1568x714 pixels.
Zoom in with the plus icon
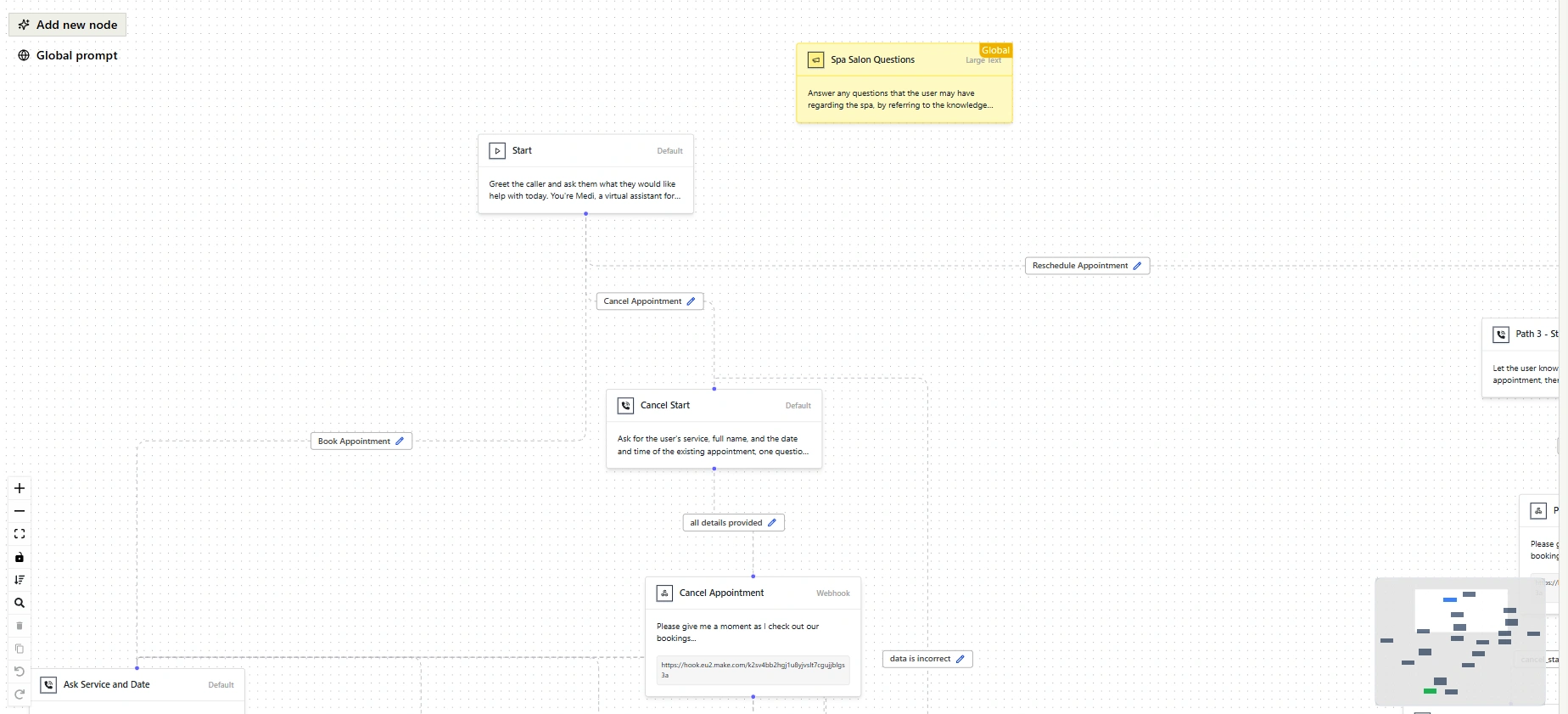pos(20,488)
